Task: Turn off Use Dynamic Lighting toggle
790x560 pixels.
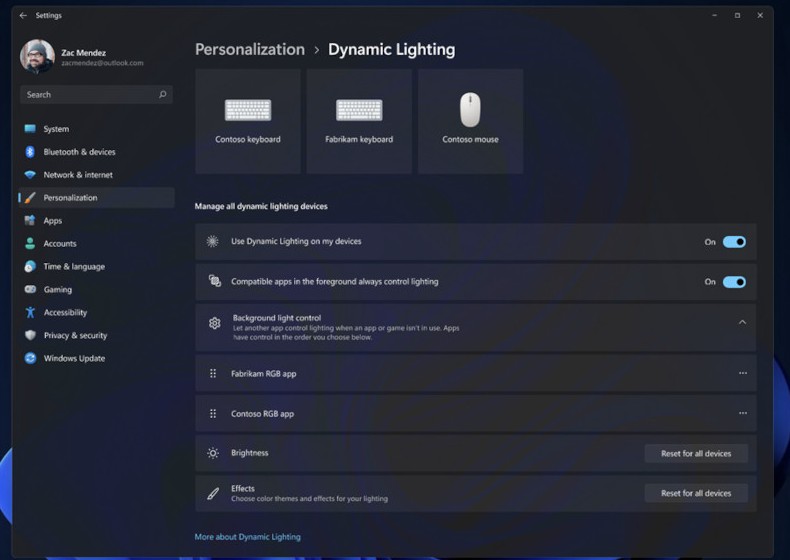Action: click(x=734, y=242)
